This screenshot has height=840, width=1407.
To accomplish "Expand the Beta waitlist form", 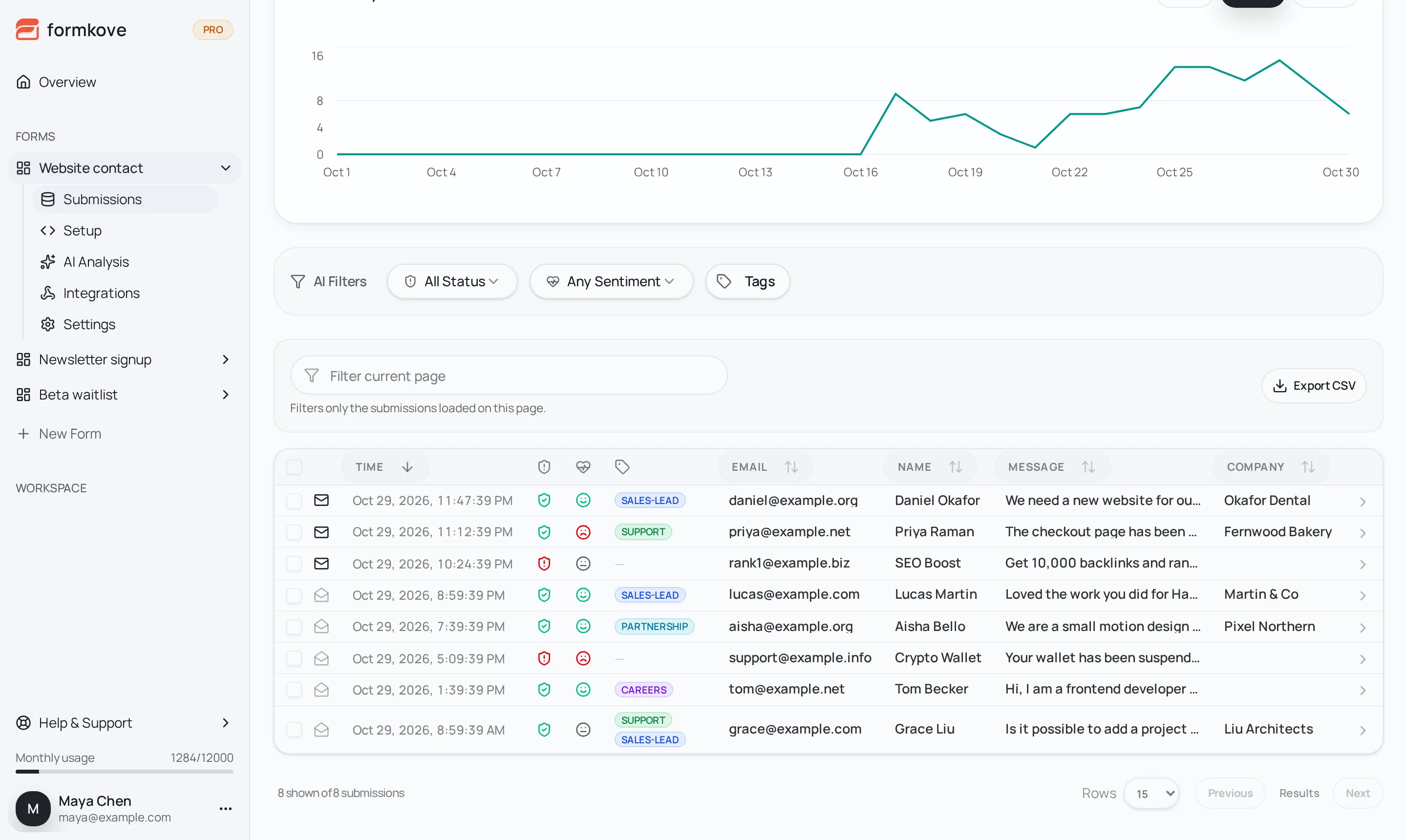I will point(125,395).
